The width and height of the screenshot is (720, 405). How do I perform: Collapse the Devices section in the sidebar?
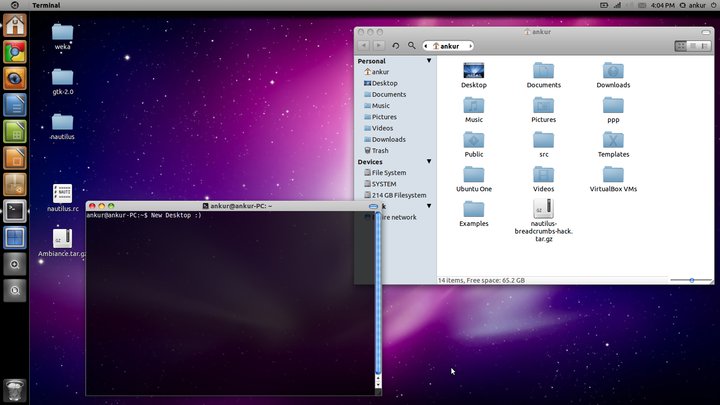click(429, 161)
